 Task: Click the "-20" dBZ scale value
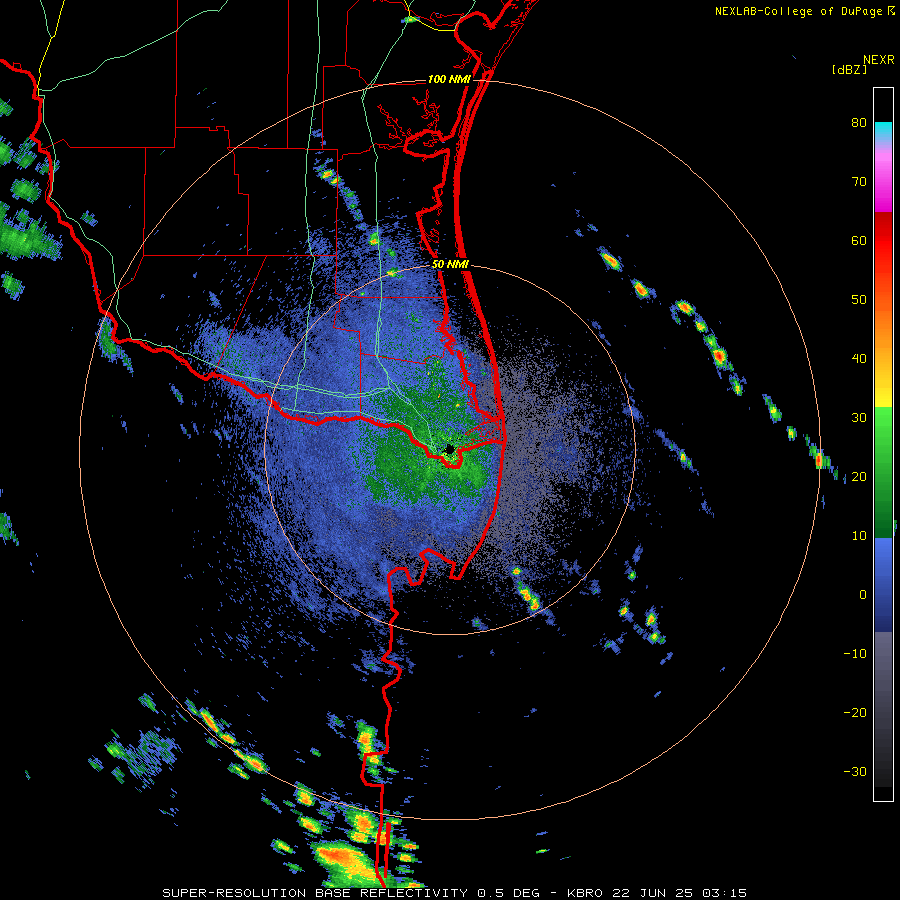click(855, 712)
